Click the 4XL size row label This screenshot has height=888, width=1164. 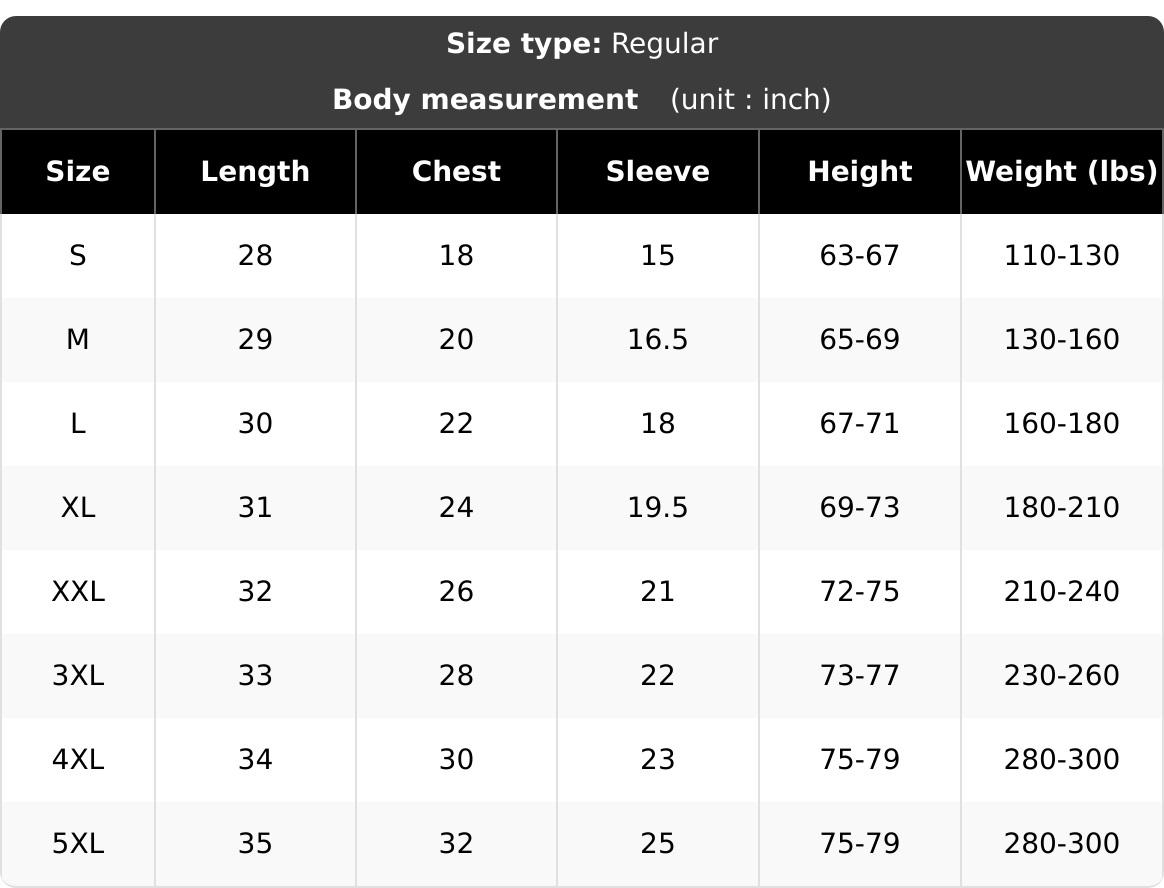pos(78,759)
